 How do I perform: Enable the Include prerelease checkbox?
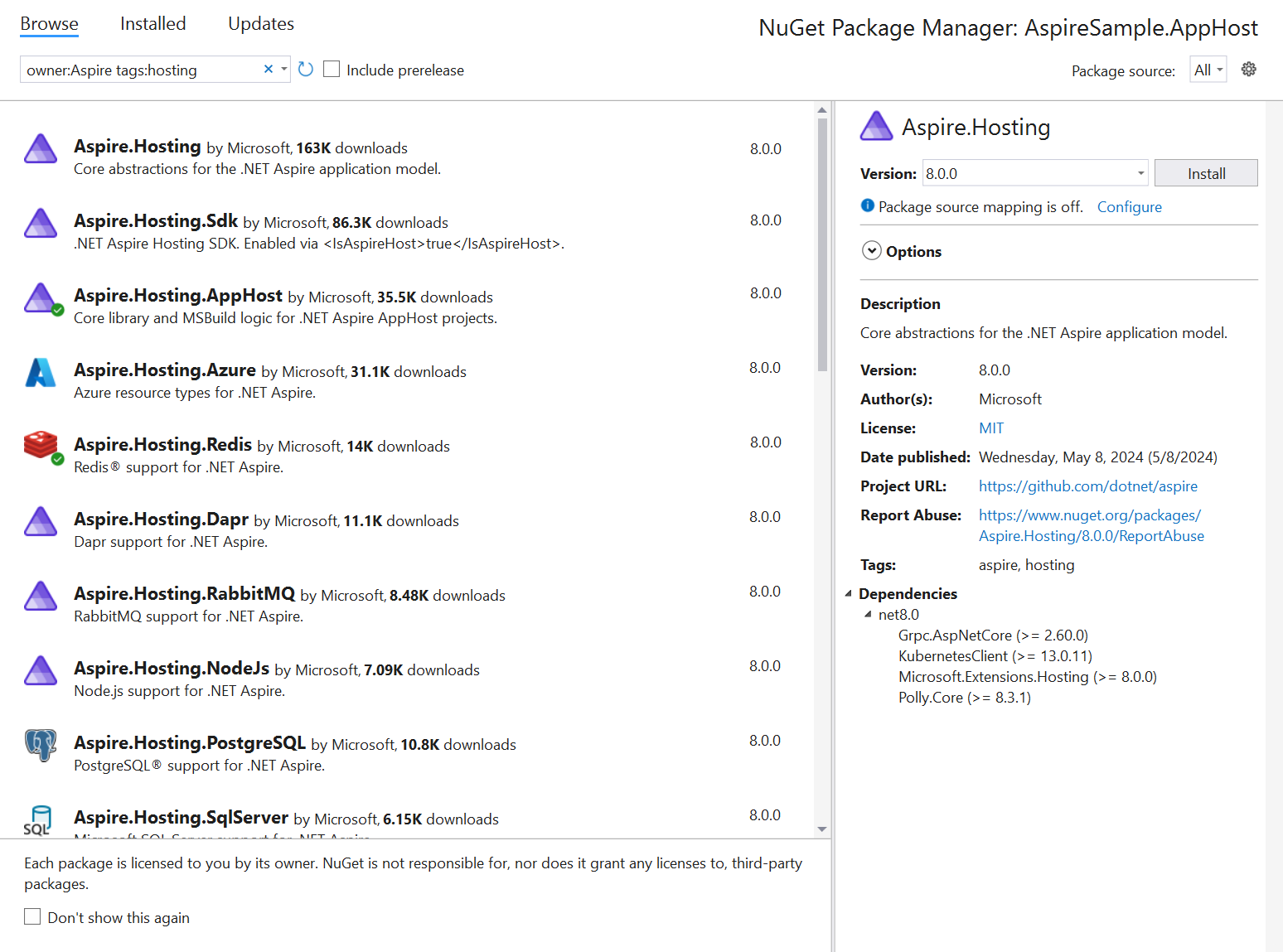click(x=332, y=69)
